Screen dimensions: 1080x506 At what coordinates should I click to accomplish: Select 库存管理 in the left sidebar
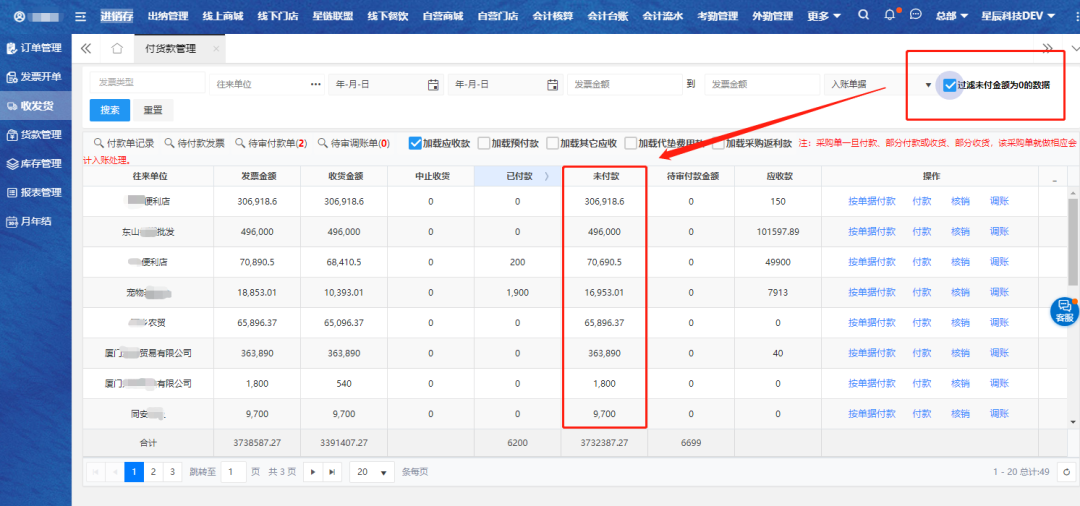(35, 163)
